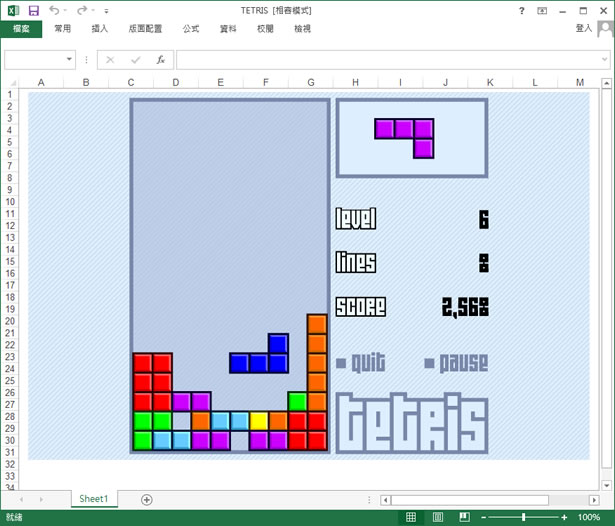This screenshot has width=615, height=526.
Task: Click the zoom slider handle
Action: point(524,517)
